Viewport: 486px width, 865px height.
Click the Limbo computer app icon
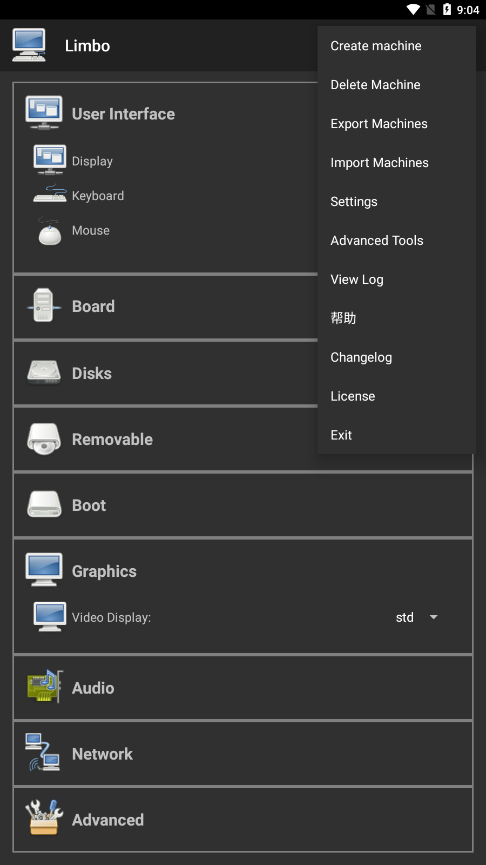coord(29,45)
